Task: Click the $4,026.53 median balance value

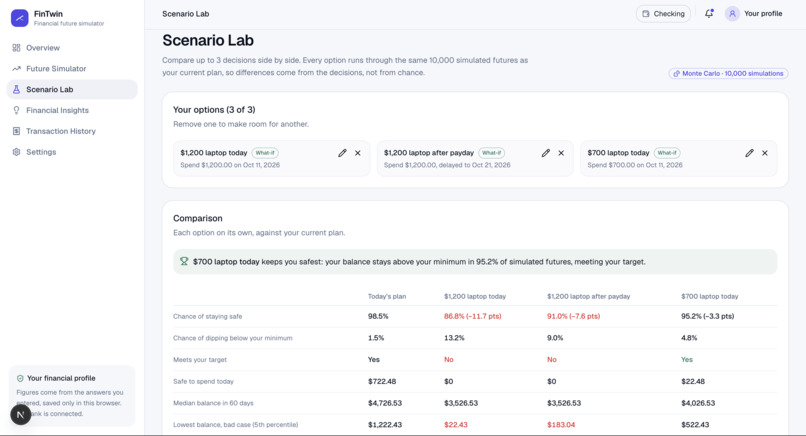Action: (698, 403)
